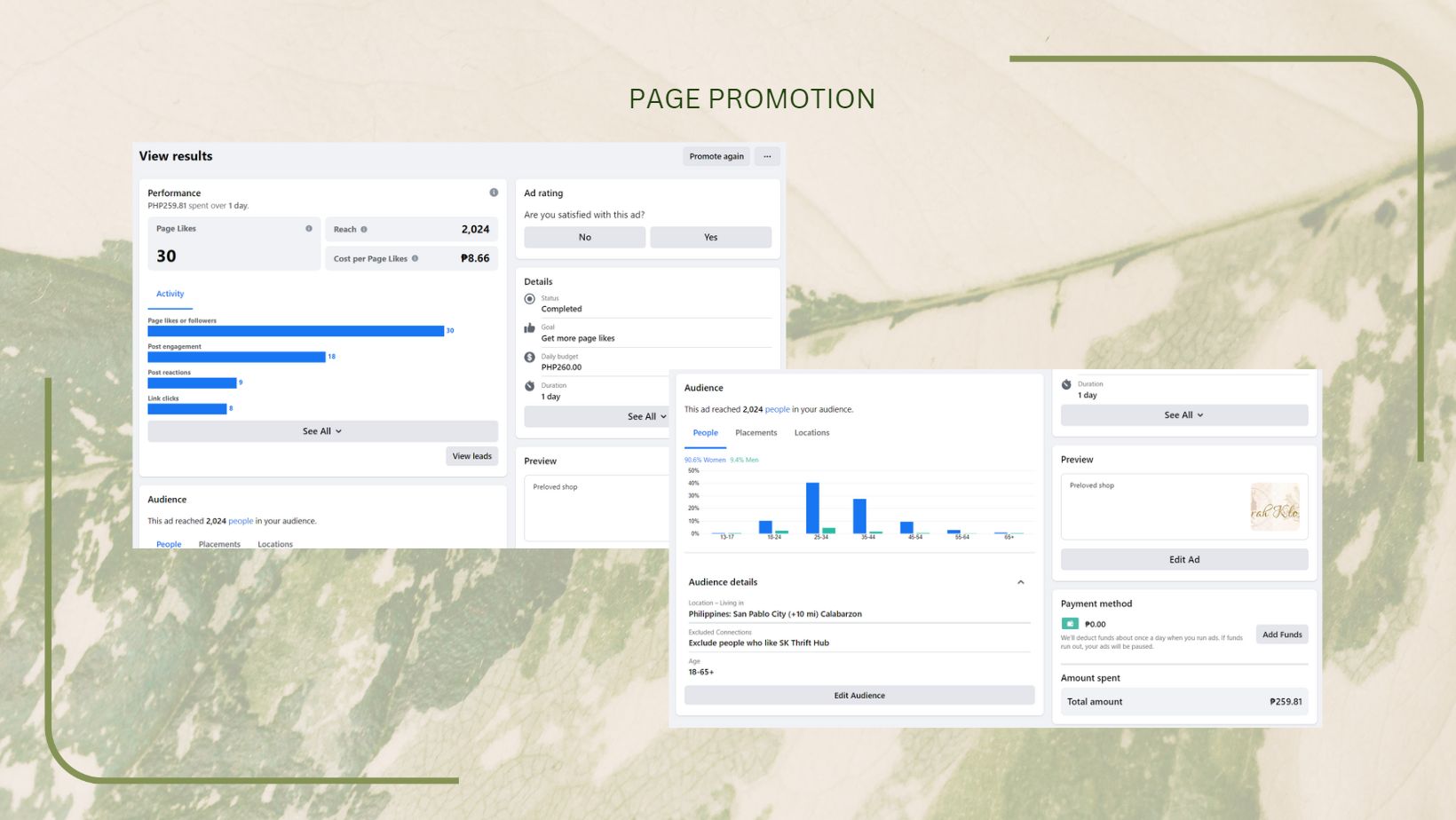Click the green payment method balance icon
The image size is (1456, 820).
(x=1070, y=624)
